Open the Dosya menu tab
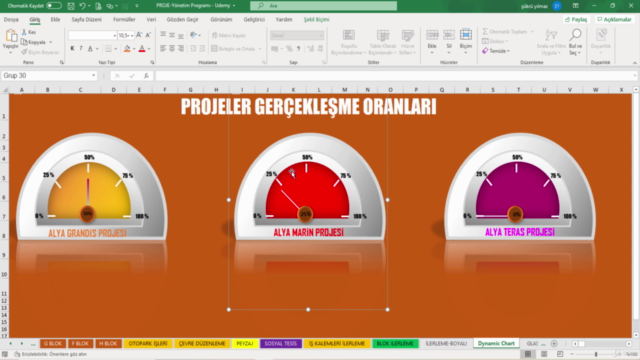This screenshot has width=640, height=360. (x=11, y=19)
